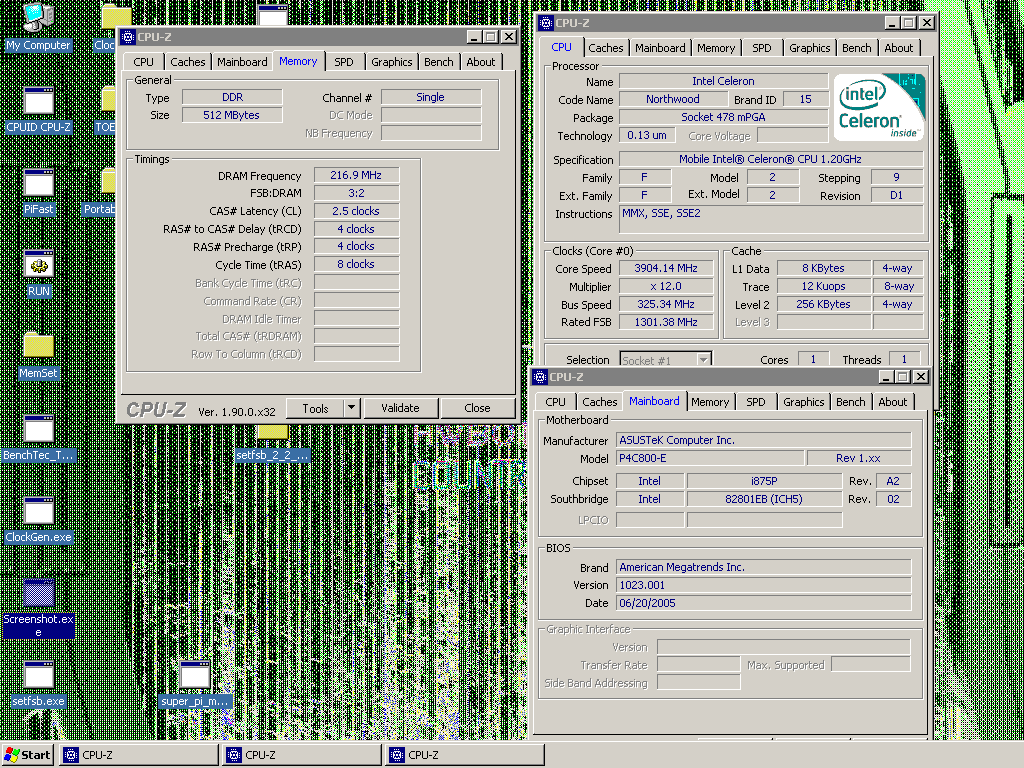The image size is (1024, 768).
Task: Click the DRAM Frequency 216.9 MHz value
Action: tap(356, 175)
